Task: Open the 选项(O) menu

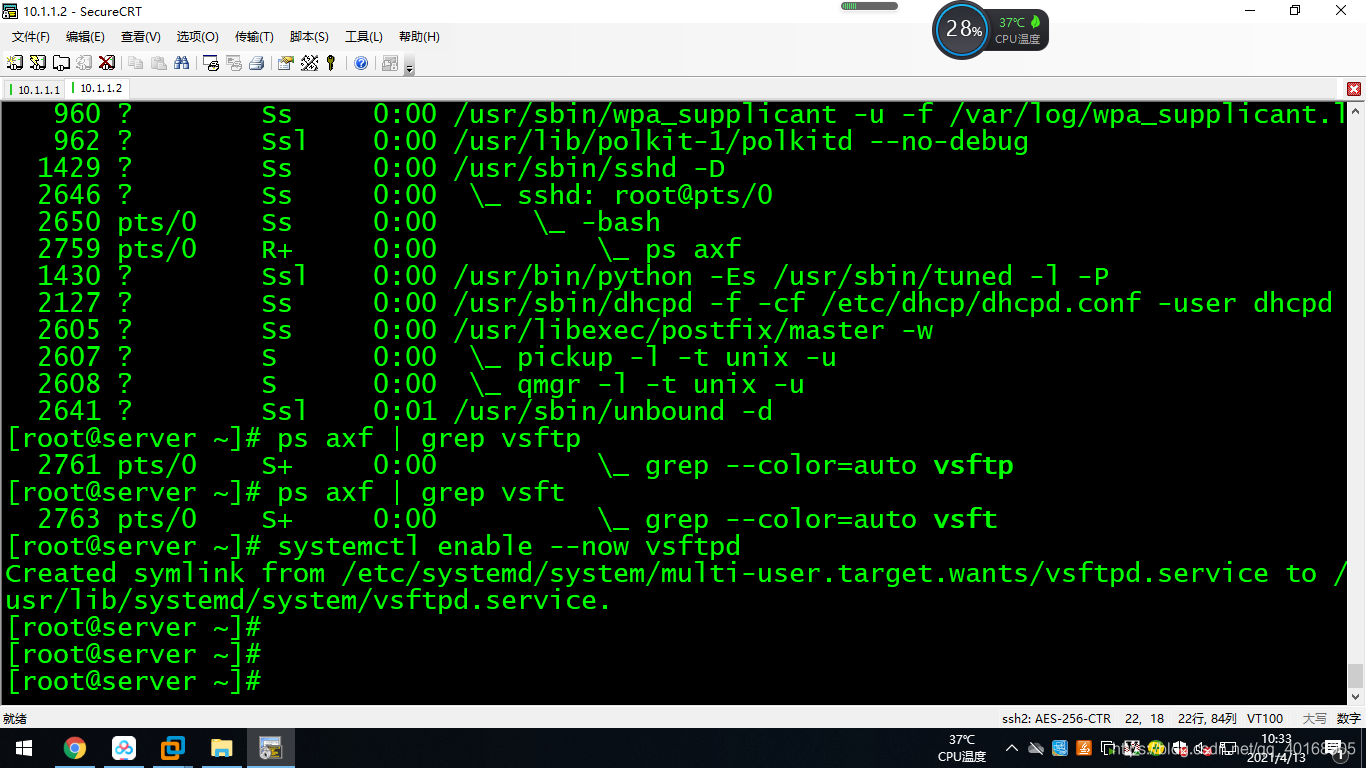Action: [198, 37]
